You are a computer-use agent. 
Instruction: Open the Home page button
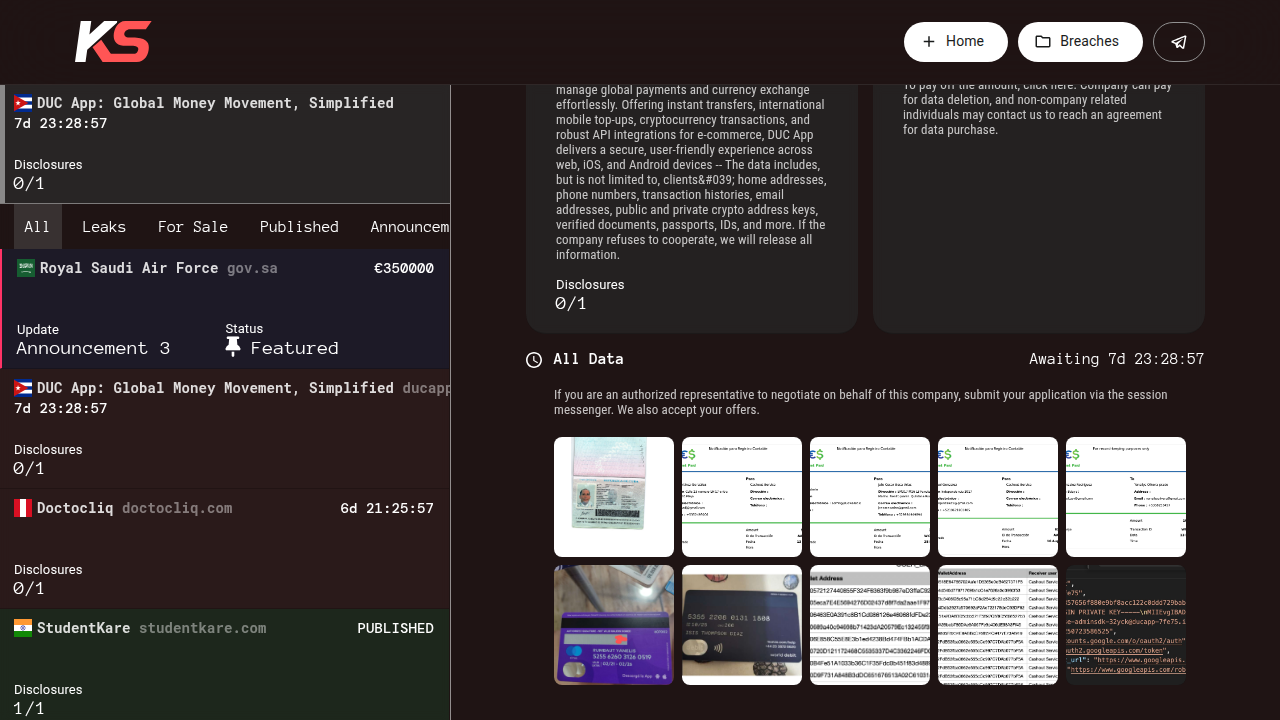tap(955, 42)
